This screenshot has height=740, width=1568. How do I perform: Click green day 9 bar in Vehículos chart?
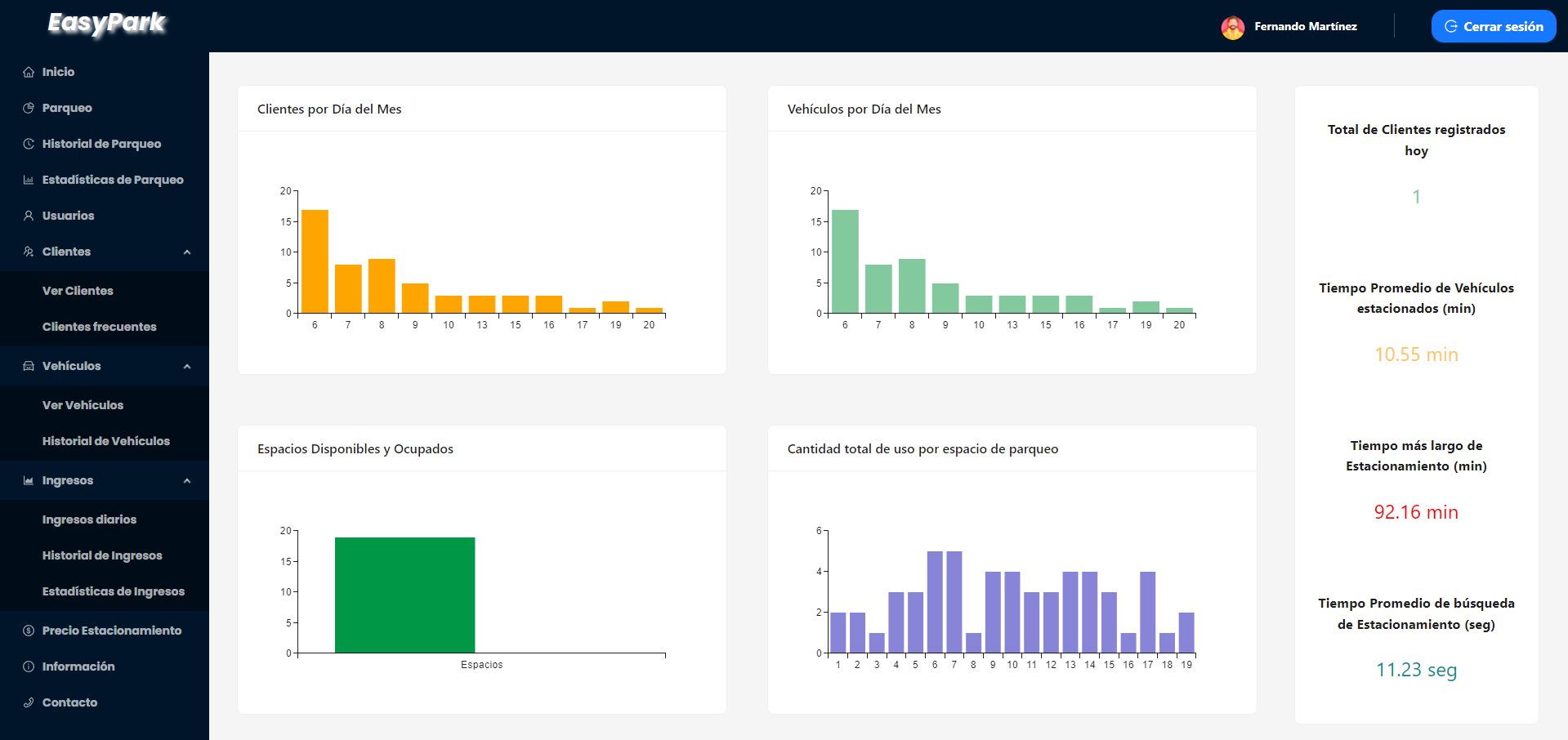click(x=945, y=298)
